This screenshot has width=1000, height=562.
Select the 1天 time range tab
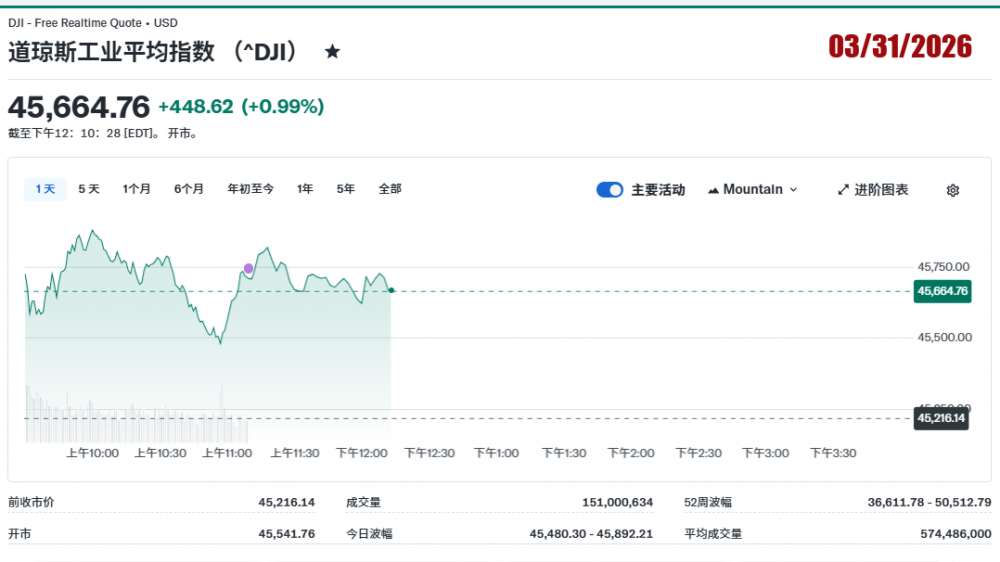tap(45, 189)
